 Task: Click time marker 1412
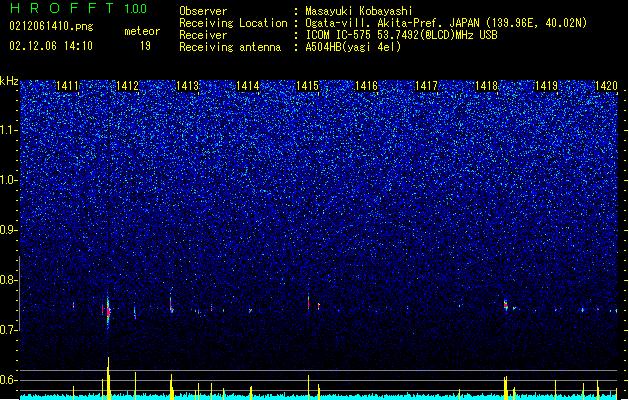tap(127, 85)
